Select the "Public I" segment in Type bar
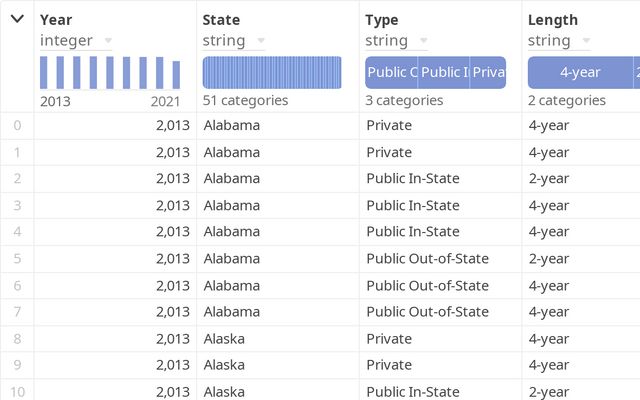 pos(443,73)
